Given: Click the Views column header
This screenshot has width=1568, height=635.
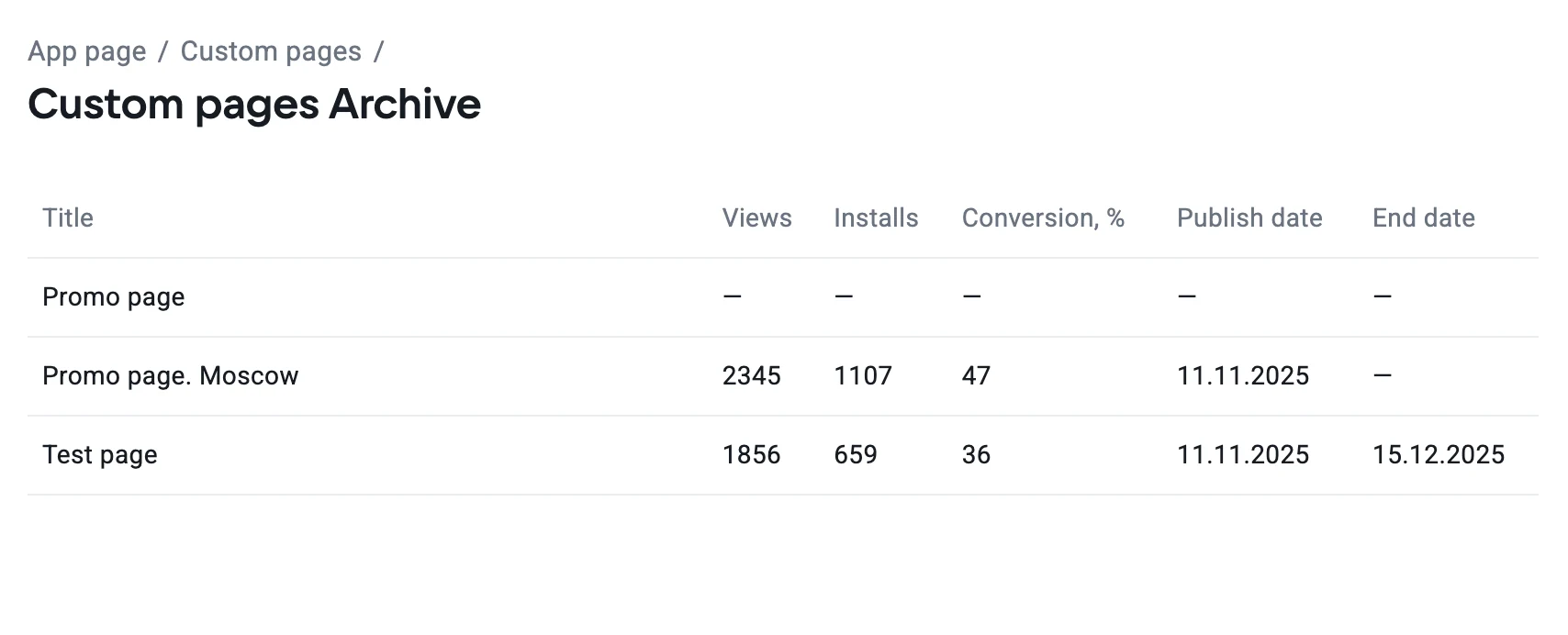Looking at the screenshot, I should [x=756, y=217].
